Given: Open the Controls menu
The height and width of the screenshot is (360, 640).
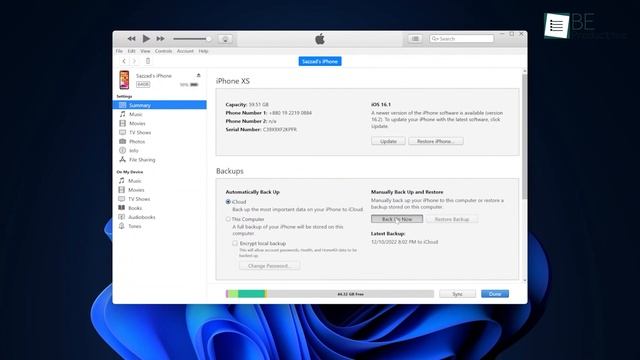Looking at the screenshot, I should (x=163, y=51).
